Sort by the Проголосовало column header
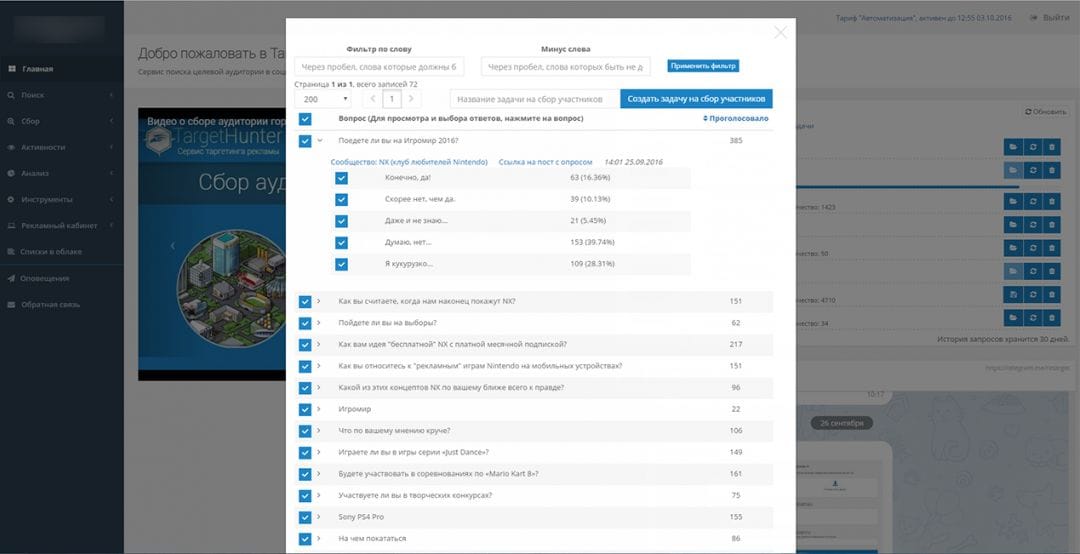This screenshot has width=1080, height=554. coord(736,119)
